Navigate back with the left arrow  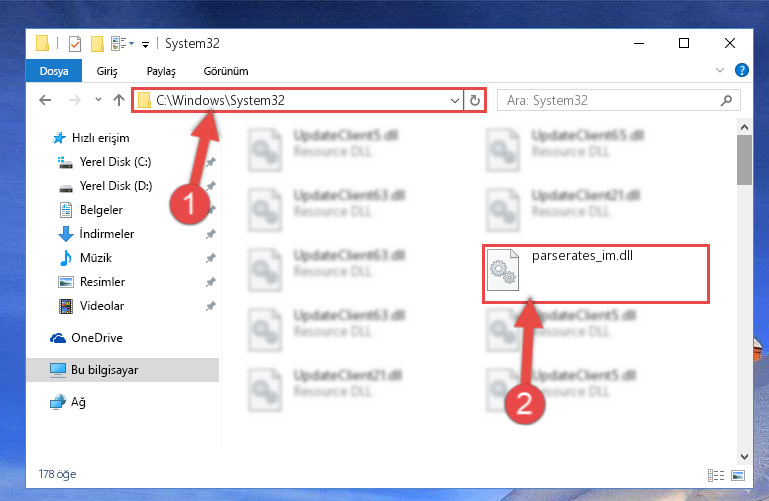(45, 100)
